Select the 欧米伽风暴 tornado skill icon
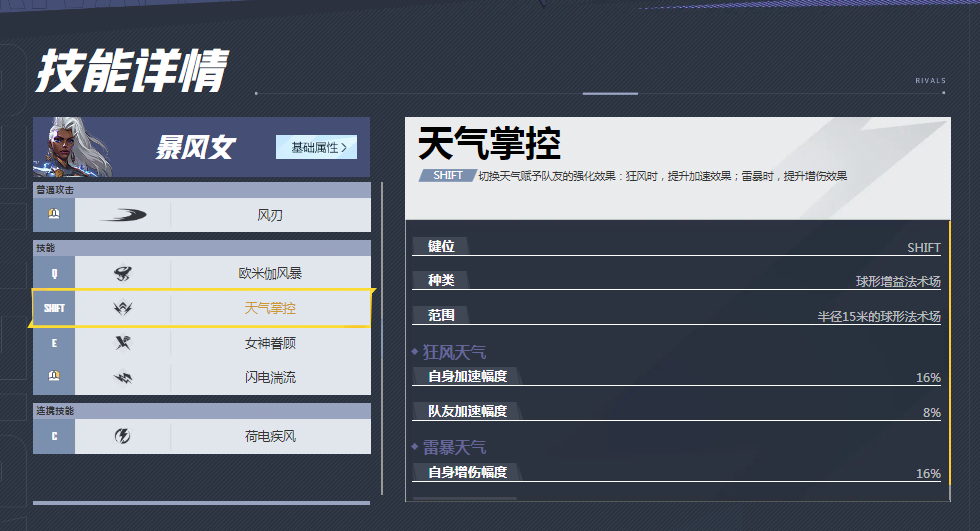The width and height of the screenshot is (980, 531). (122, 273)
